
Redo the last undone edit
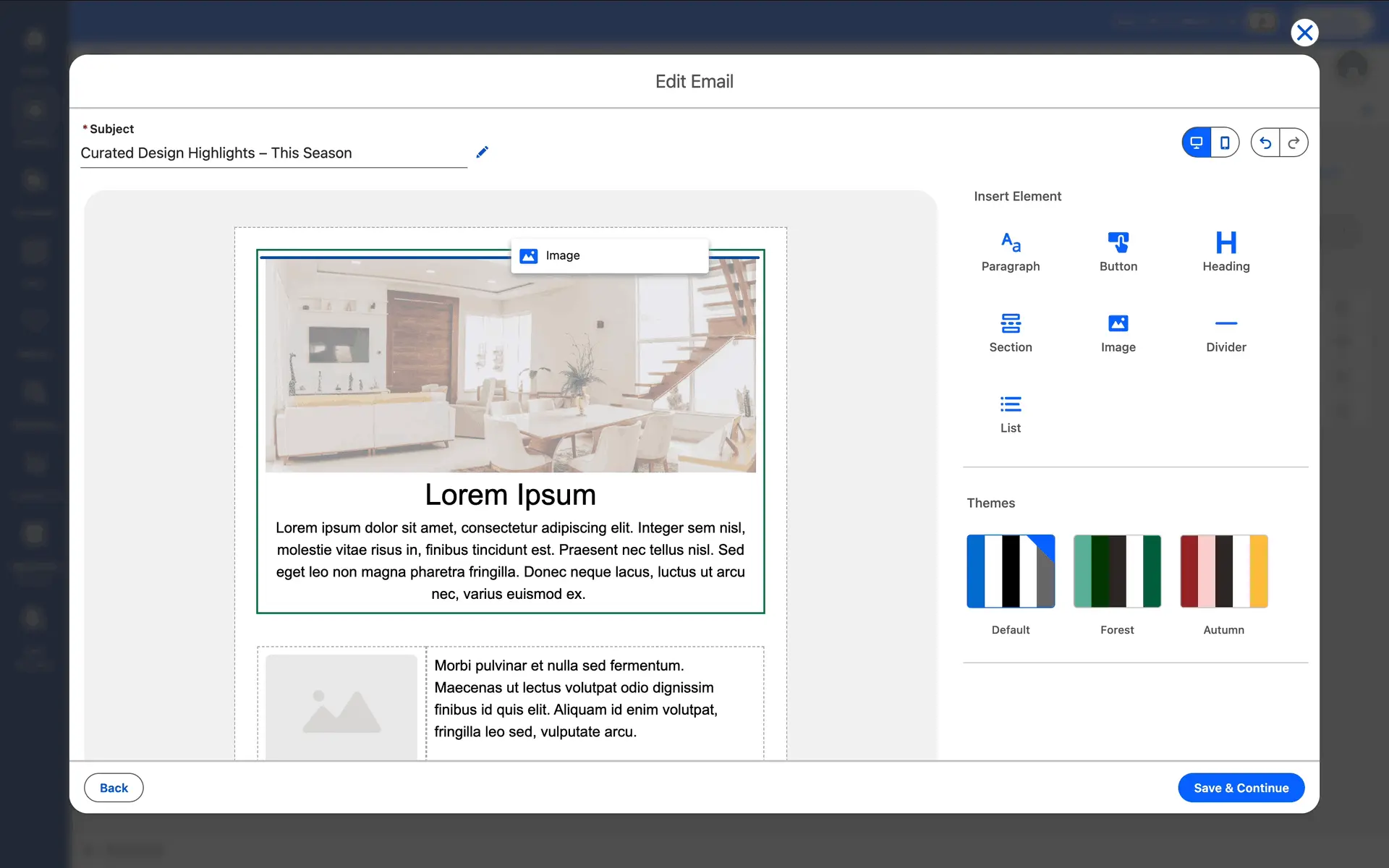(x=1294, y=142)
